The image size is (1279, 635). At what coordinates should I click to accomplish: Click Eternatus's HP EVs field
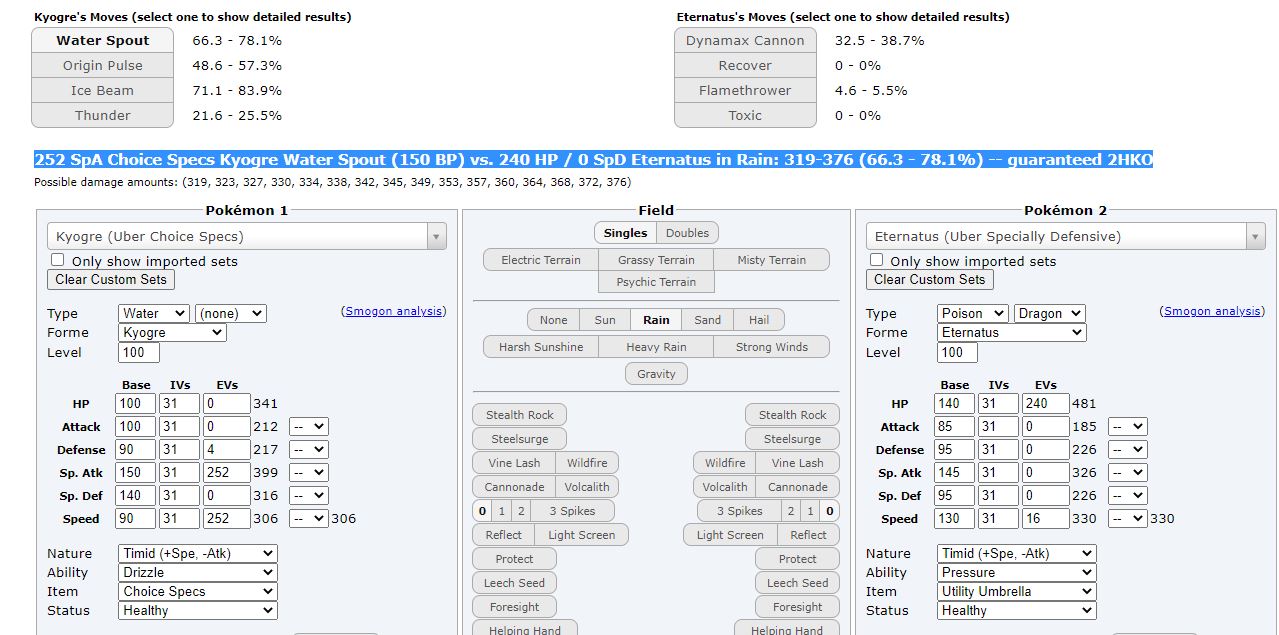tap(1046, 403)
